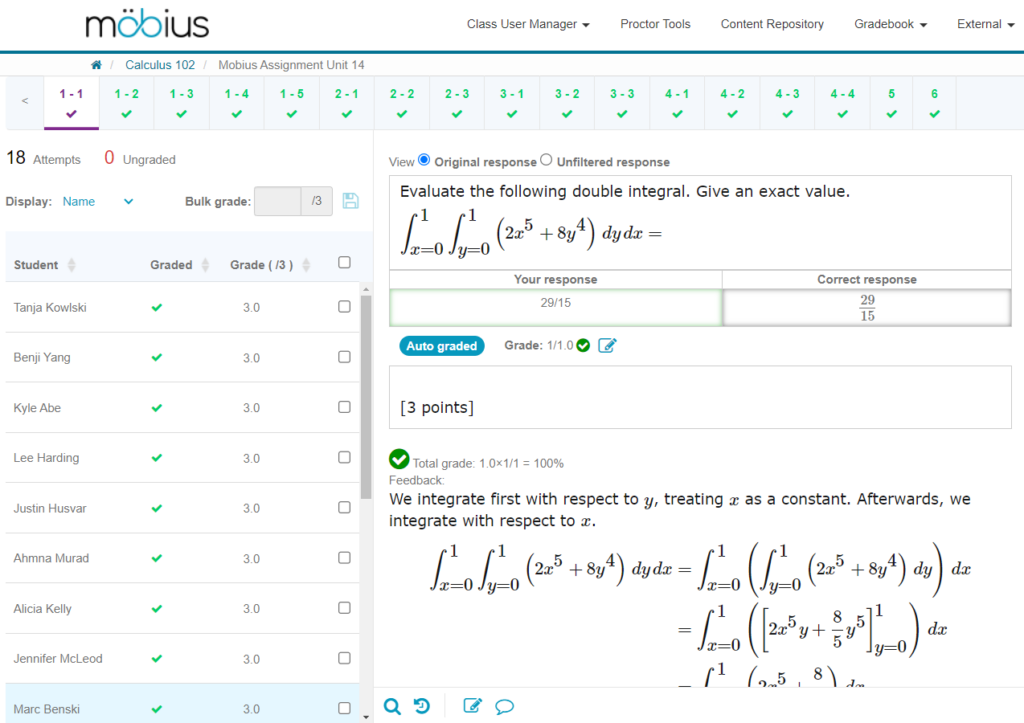Expand the Gradebook dropdown menu

click(x=890, y=24)
